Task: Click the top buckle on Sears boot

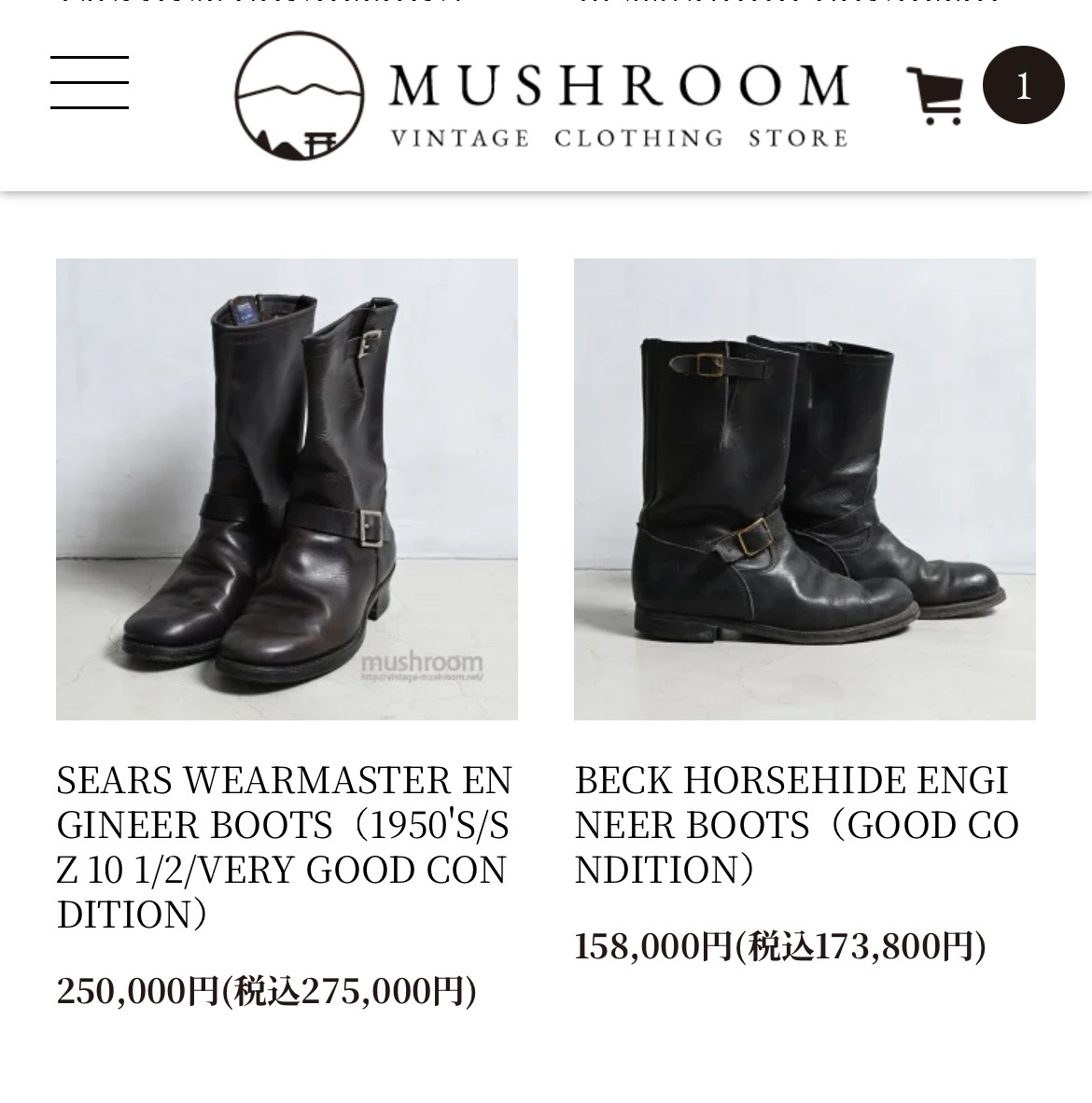Action: 369,343
